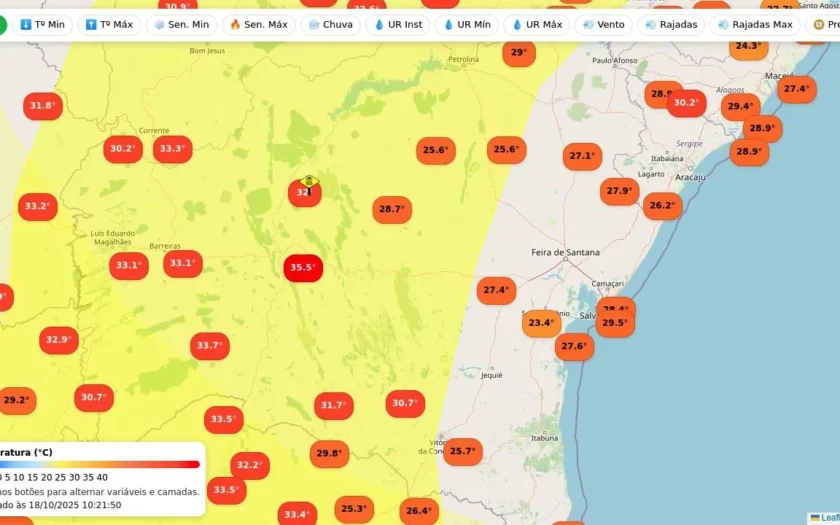
Task: Click the yellow weather alert marker icon
Action: point(309,183)
